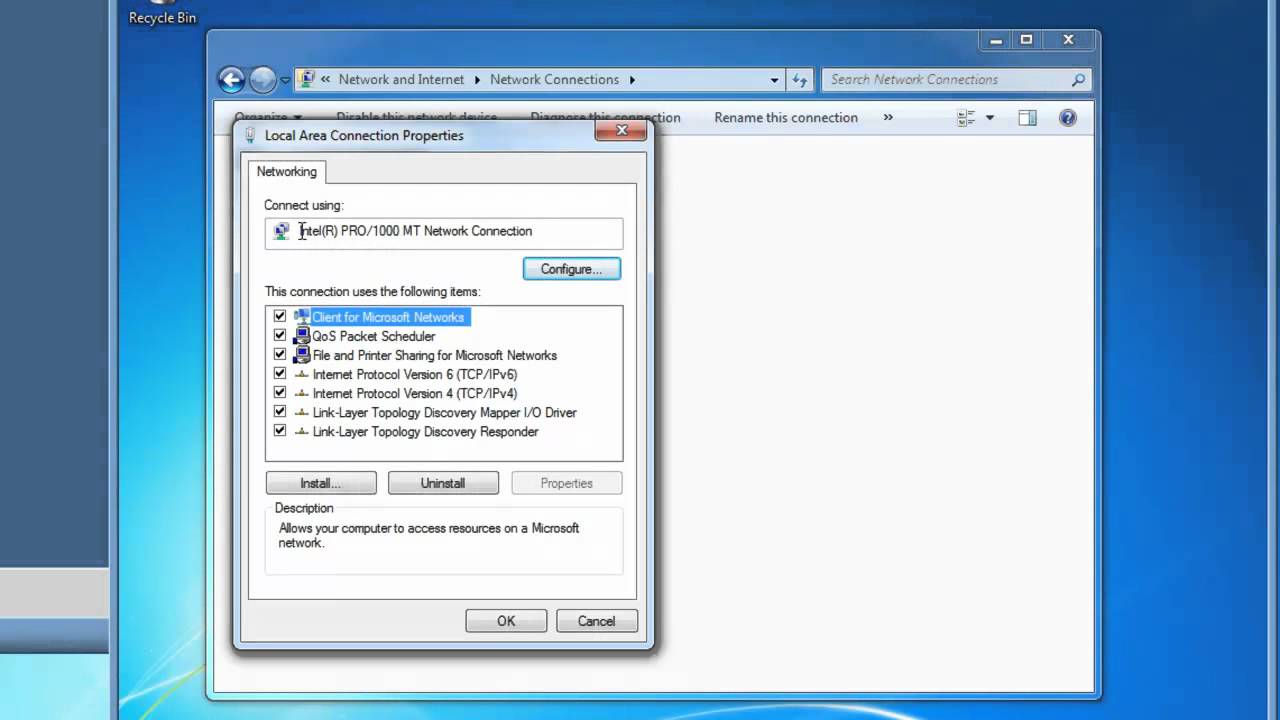Open the address bar history dropdown

click(x=774, y=80)
